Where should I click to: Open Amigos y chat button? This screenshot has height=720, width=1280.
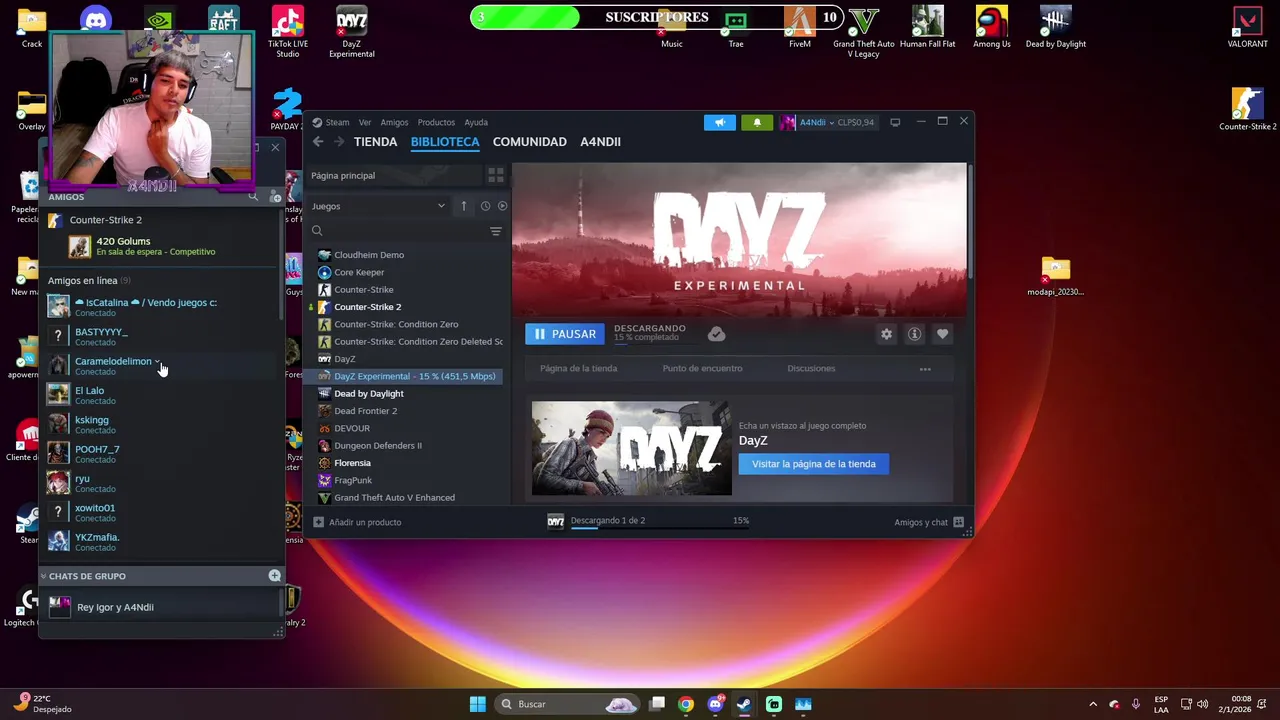929,522
